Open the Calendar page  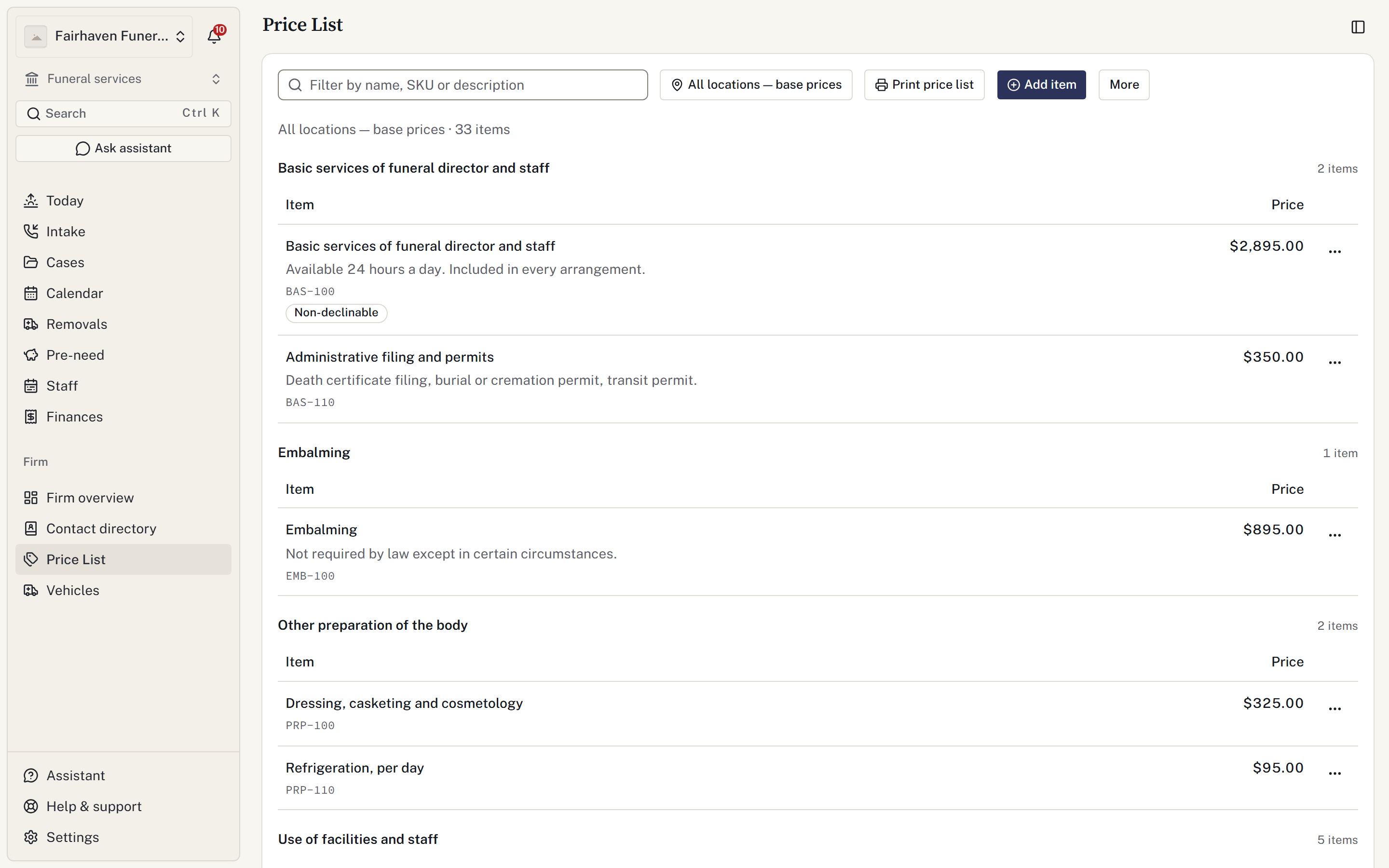tap(123, 293)
